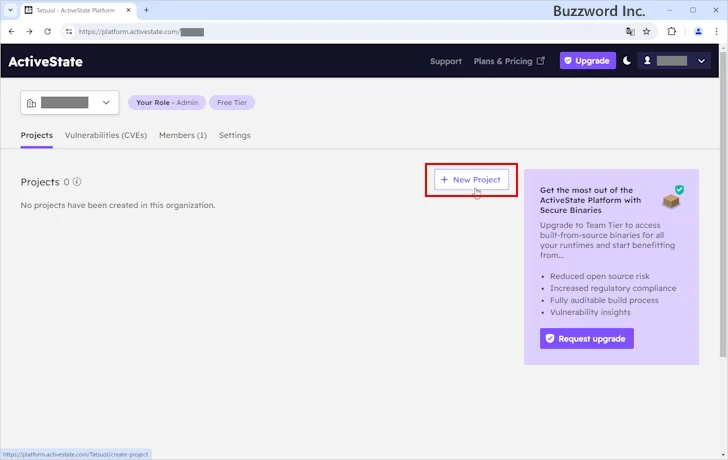Bookmark this page with star icon

[x=646, y=32]
